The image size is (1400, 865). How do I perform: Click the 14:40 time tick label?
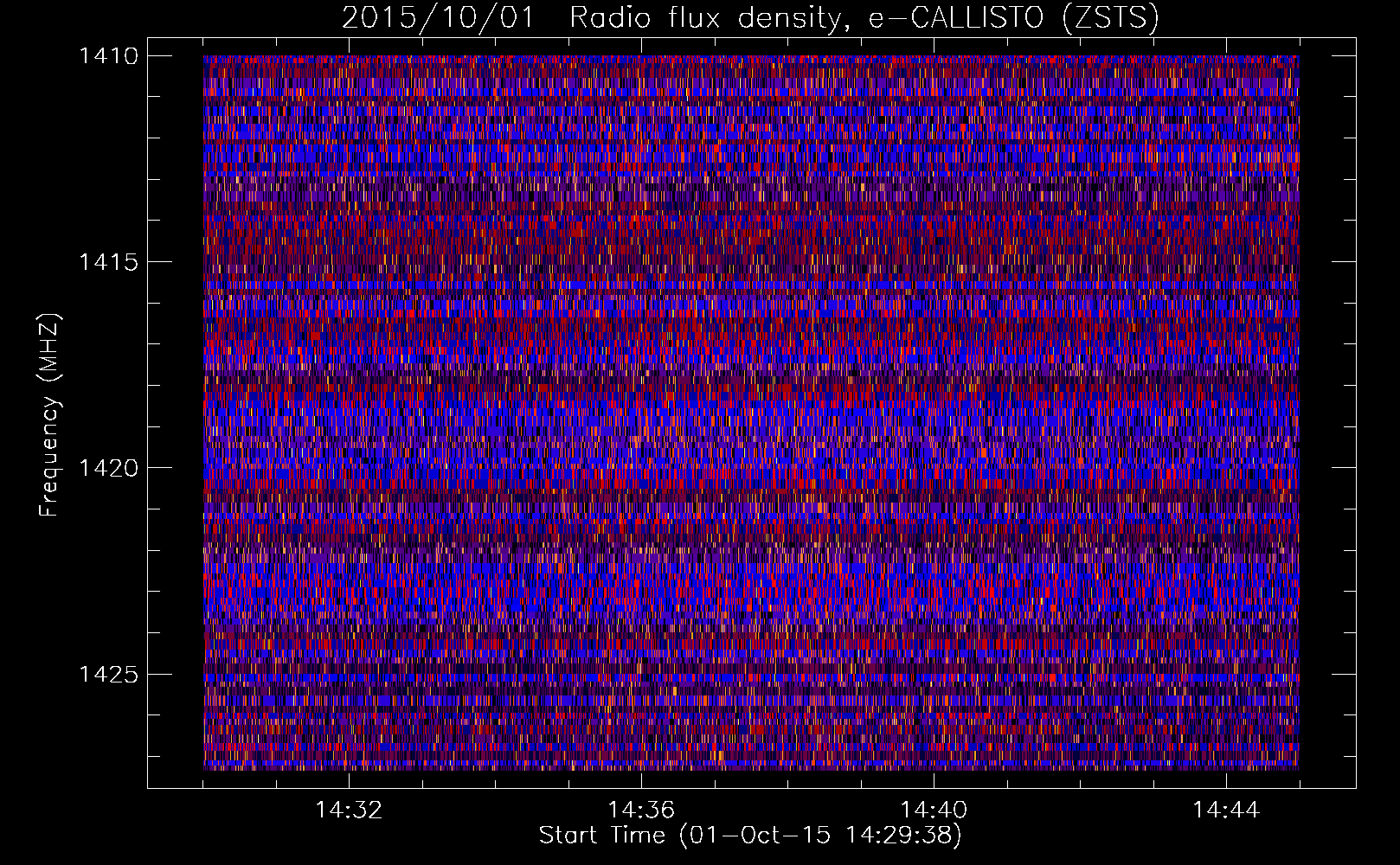[x=934, y=810]
